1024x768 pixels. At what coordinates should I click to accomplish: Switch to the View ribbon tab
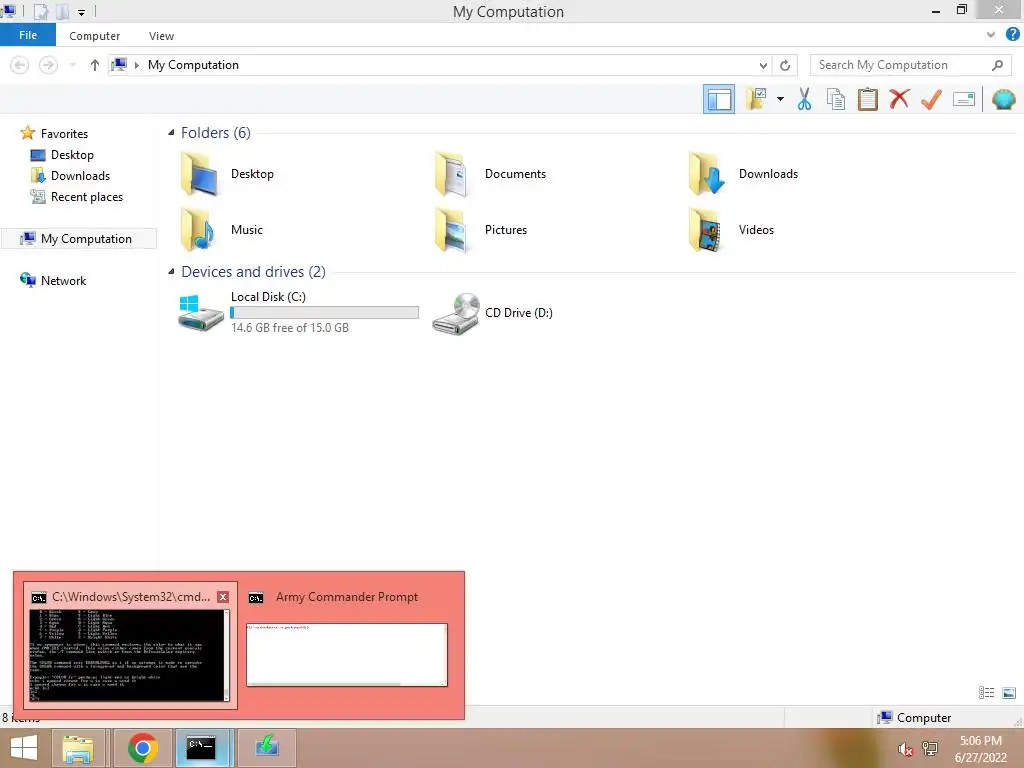161,36
